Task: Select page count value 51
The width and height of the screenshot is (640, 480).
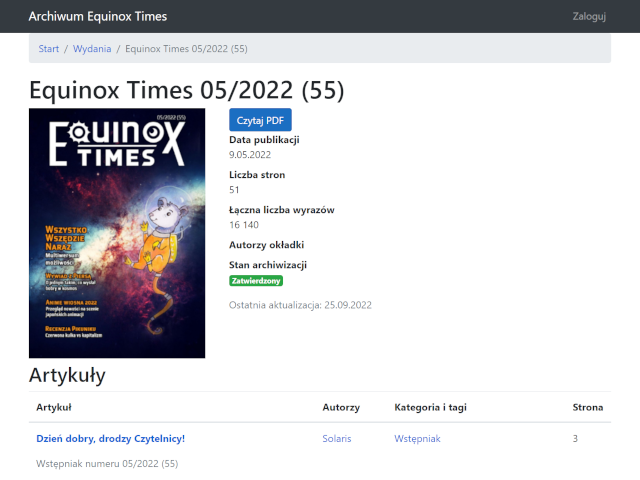Action: tap(234, 190)
